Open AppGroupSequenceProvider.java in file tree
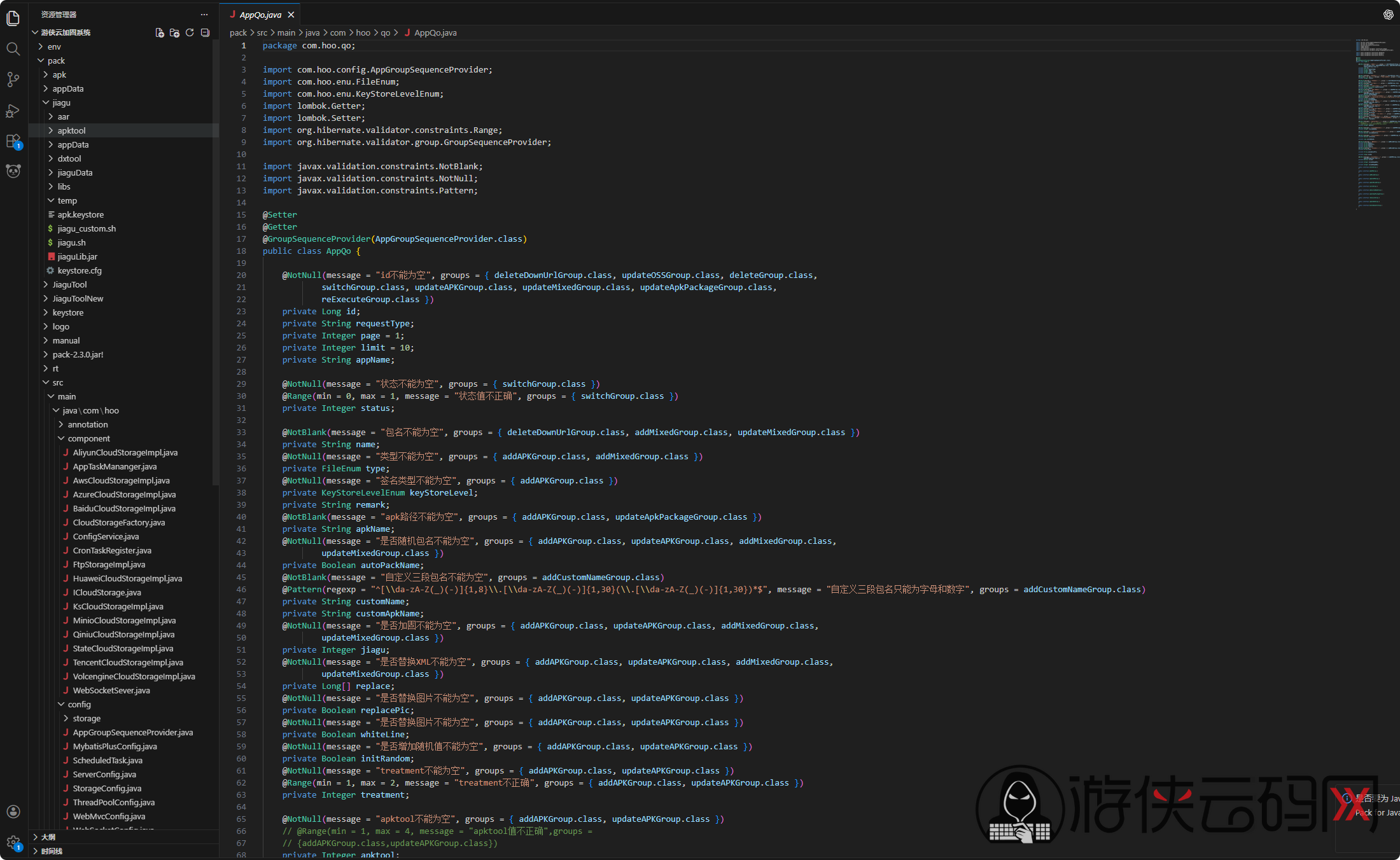 coord(132,732)
